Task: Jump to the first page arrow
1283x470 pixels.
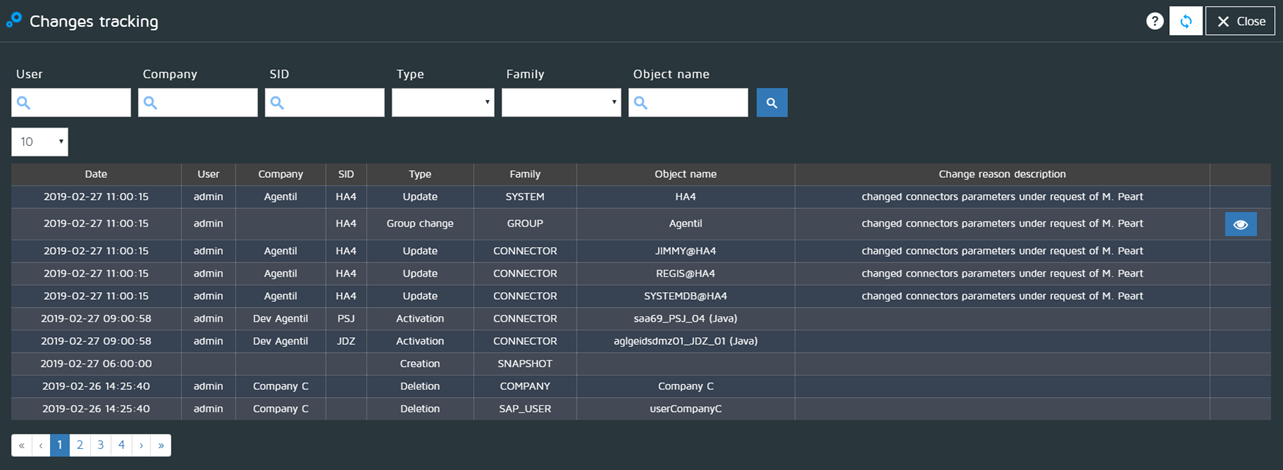Action: [x=21, y=445]
